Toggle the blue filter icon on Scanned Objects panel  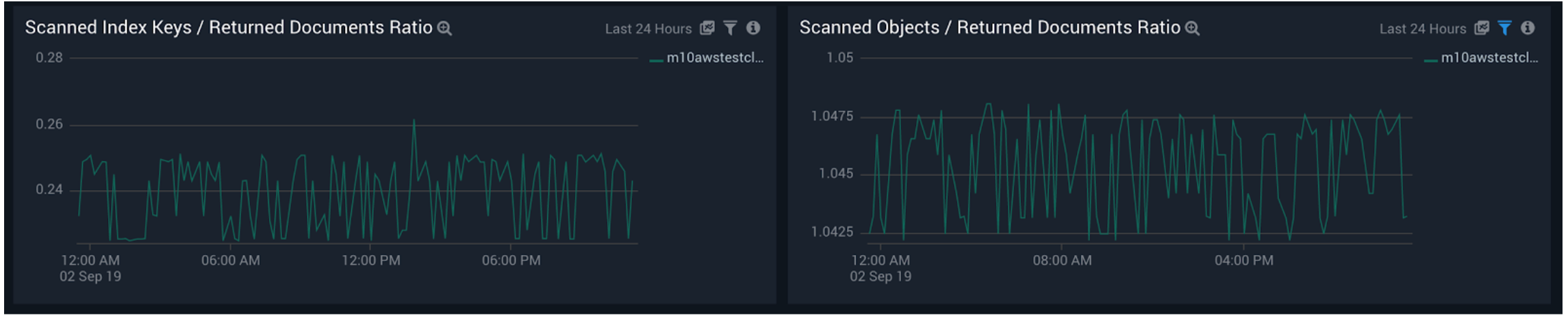[1506, 28]
